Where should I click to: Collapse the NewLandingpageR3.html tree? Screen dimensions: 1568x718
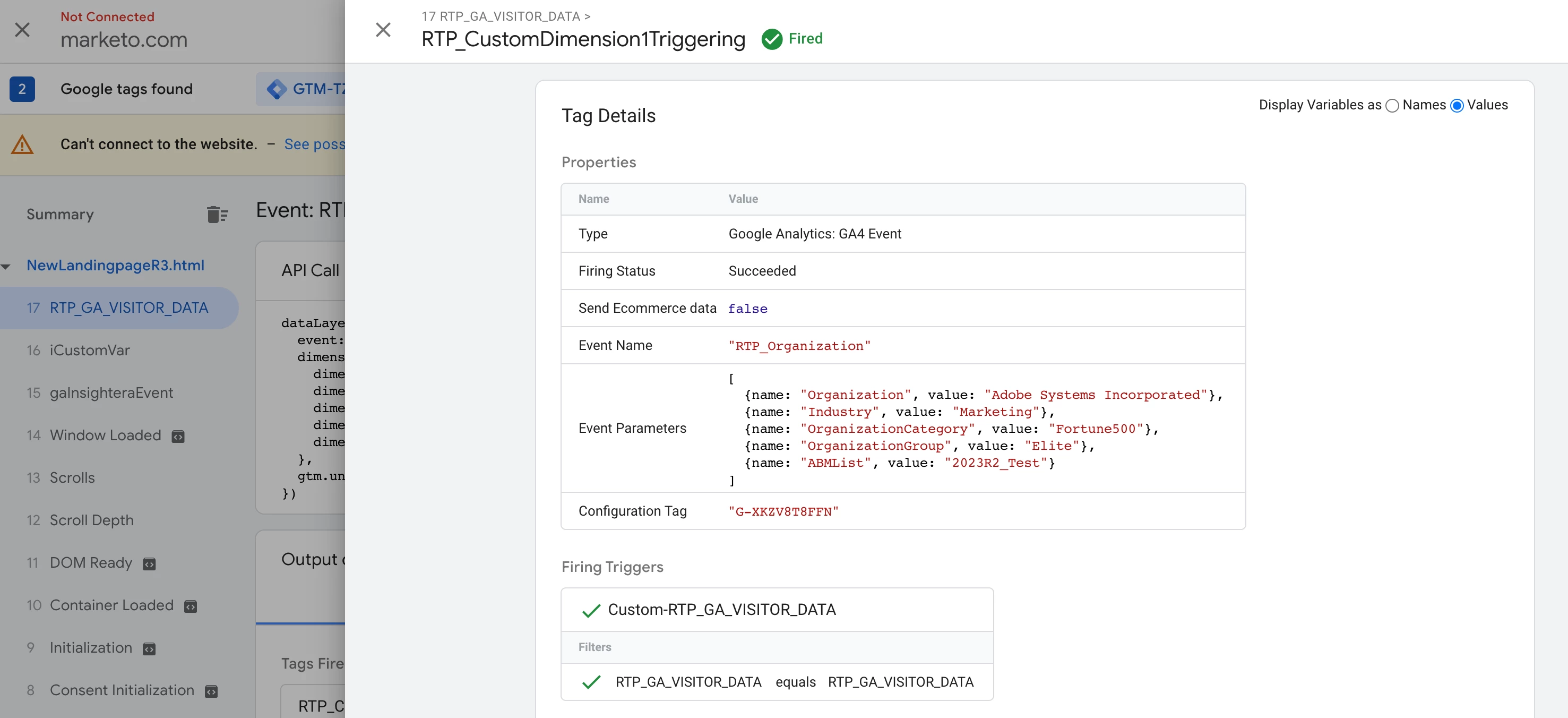tap(6, 266)
